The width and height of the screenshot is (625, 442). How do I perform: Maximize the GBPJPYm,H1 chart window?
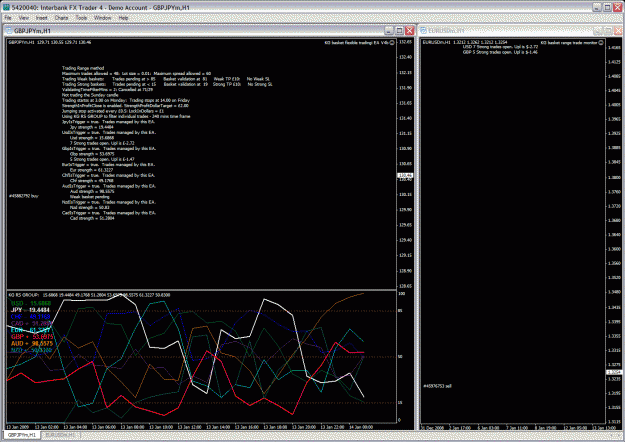pyautogui.click(x=399, y=31)
